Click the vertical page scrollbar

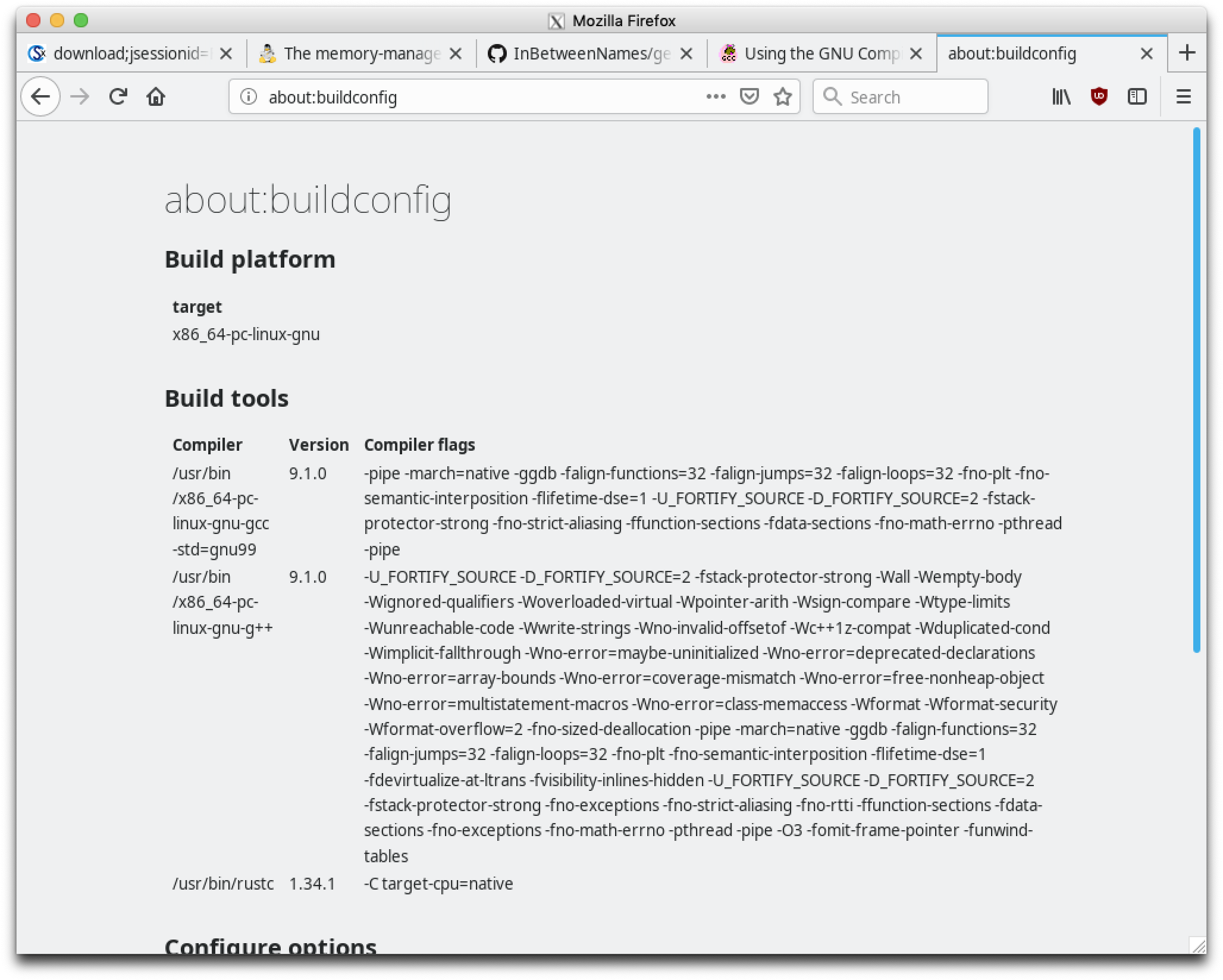pos(1196,390)
